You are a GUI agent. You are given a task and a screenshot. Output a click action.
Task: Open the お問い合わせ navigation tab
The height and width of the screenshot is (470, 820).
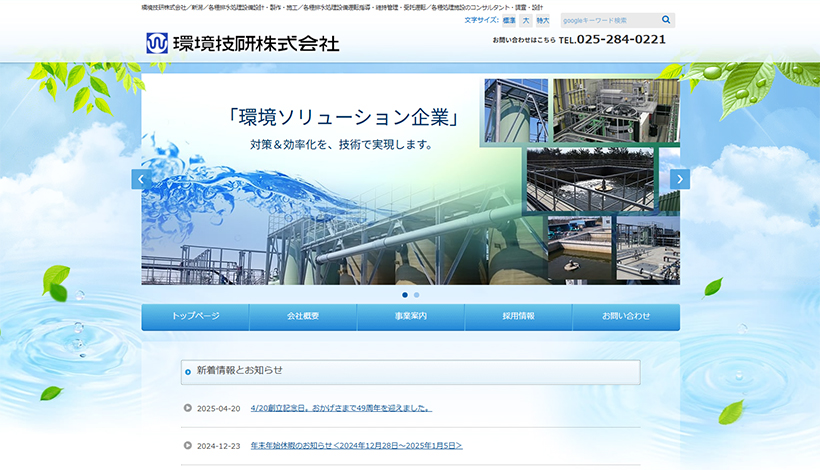coord(626,316)
